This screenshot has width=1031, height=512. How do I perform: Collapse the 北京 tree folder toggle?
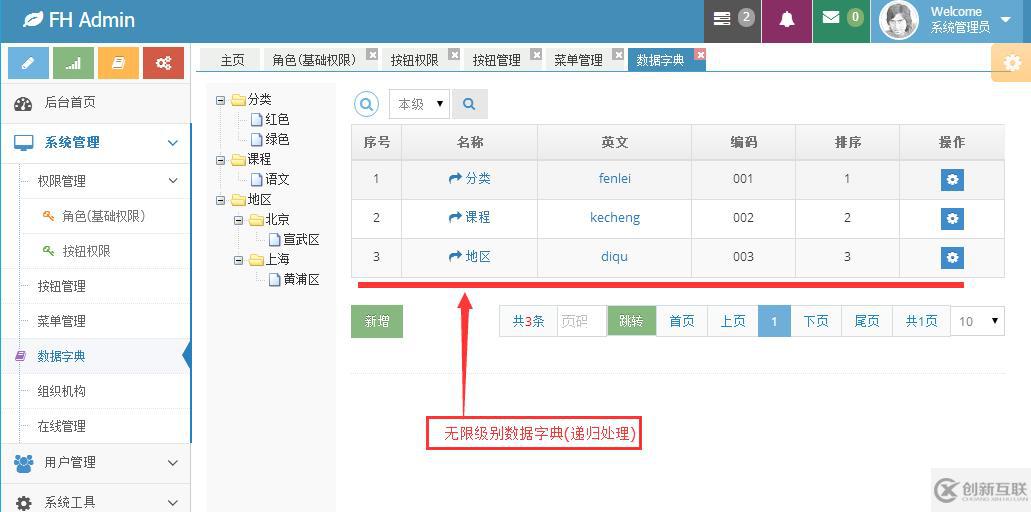pos(239,220)
